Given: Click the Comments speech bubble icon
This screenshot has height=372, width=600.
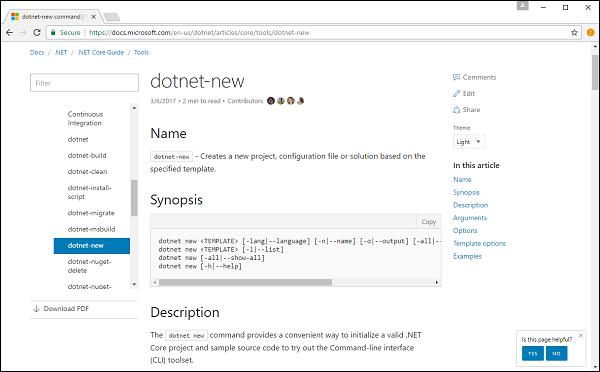Looking at the screenshot, I should (x=457, y=77).
